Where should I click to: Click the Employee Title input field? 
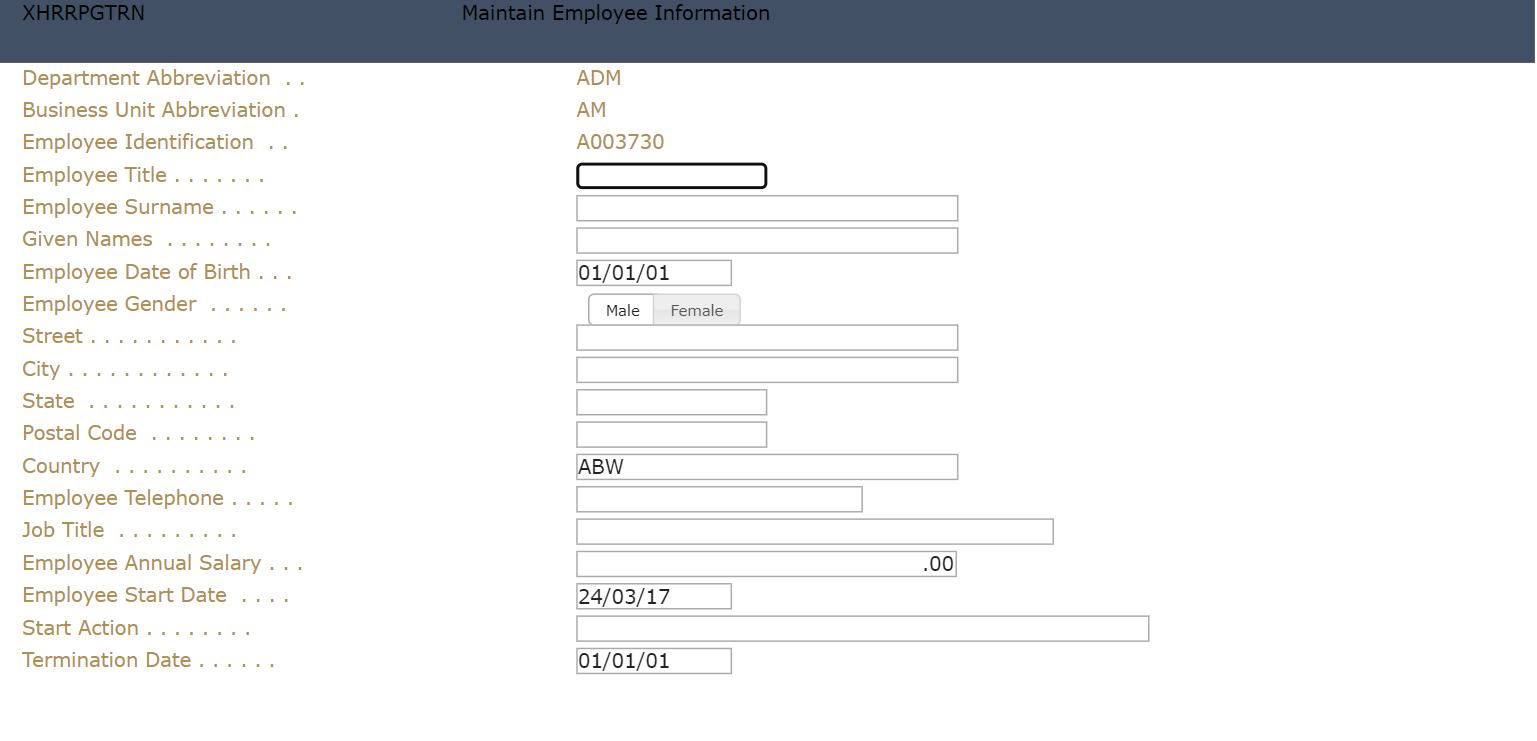click(671, 176)
